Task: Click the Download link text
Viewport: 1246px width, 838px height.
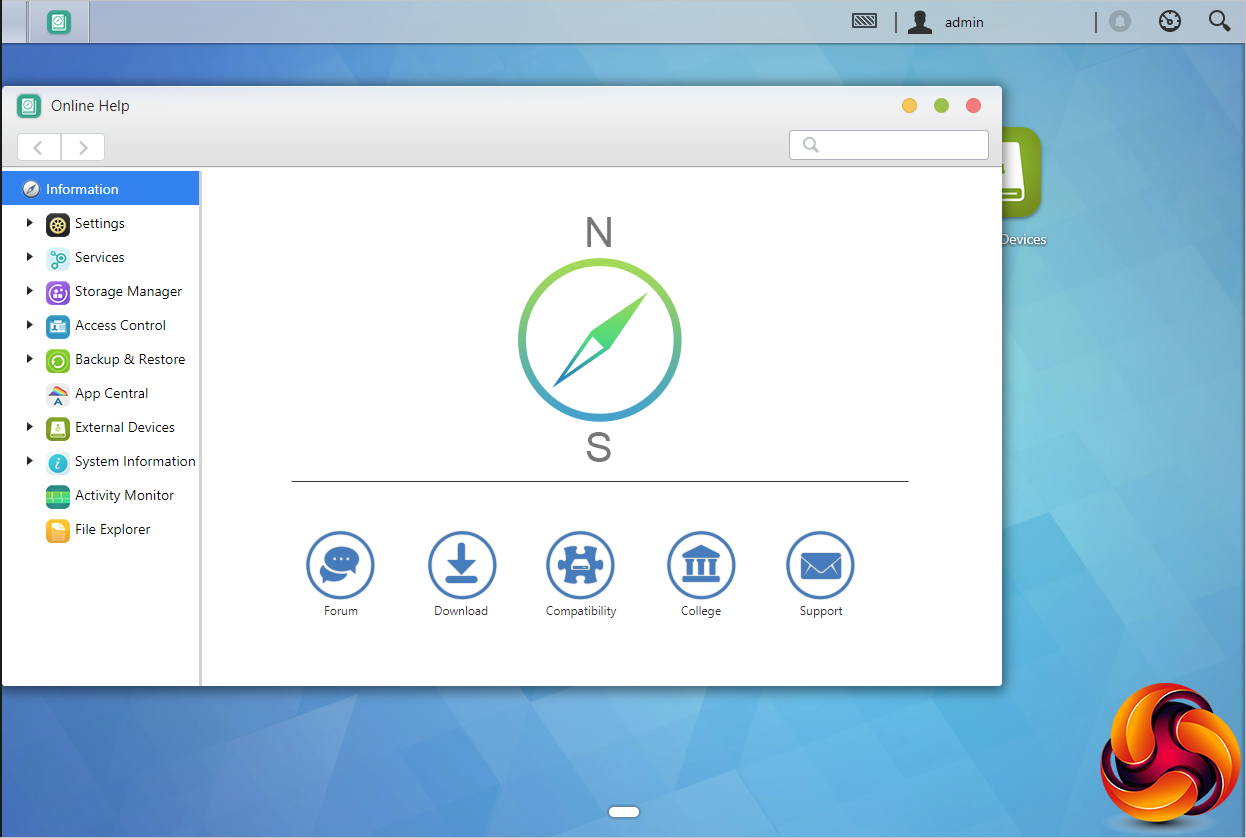Action: click(x=461, y=611)
